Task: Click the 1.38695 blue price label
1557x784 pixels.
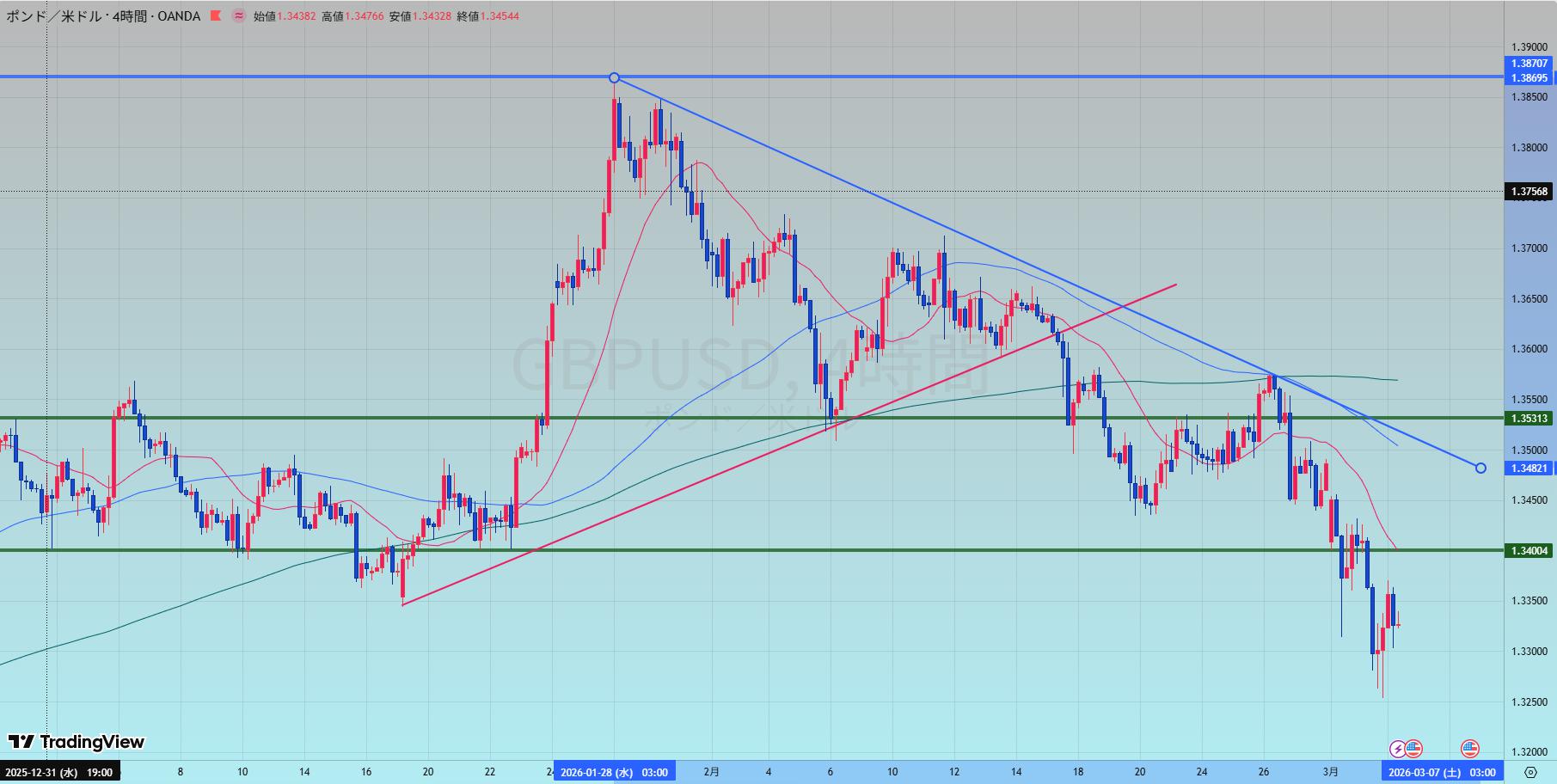Action: pyautogui.click(x=1529, y=78)
